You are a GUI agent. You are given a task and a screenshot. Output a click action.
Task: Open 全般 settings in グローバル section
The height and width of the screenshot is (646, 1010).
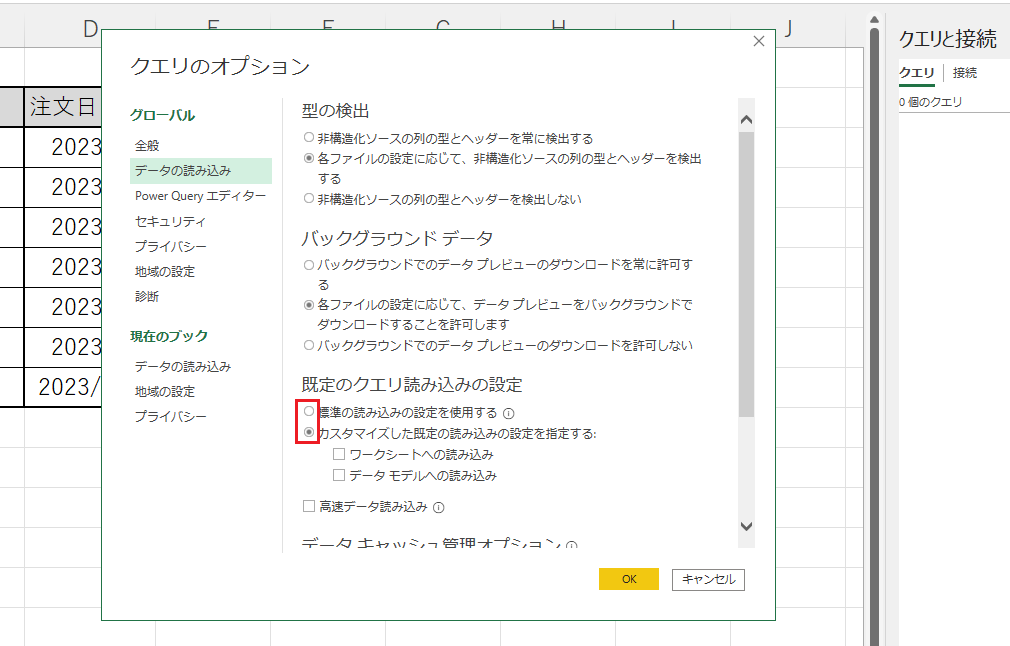pos(147,146)
